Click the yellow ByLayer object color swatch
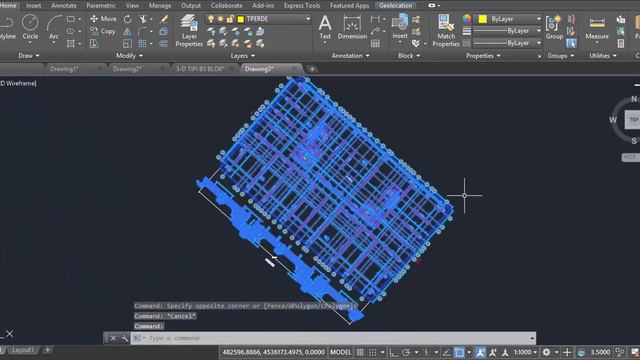This screenshot has height=360, width=640. point(482,19)
